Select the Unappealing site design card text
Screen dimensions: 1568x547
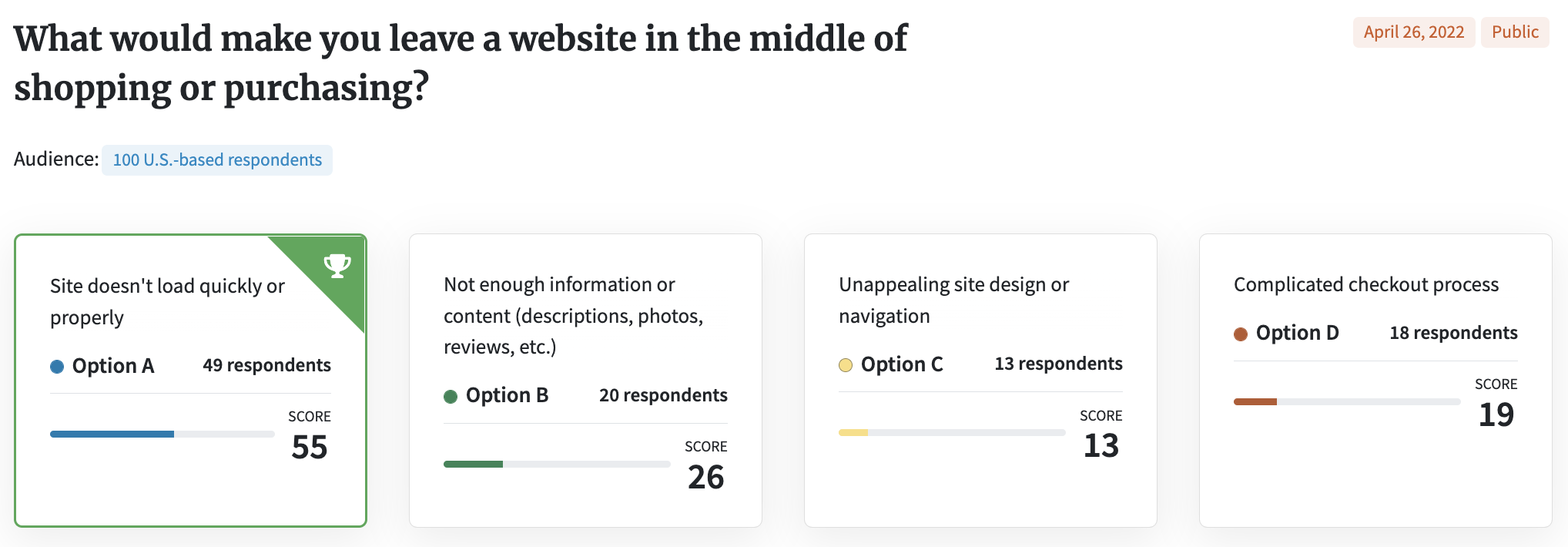[954, 300]
